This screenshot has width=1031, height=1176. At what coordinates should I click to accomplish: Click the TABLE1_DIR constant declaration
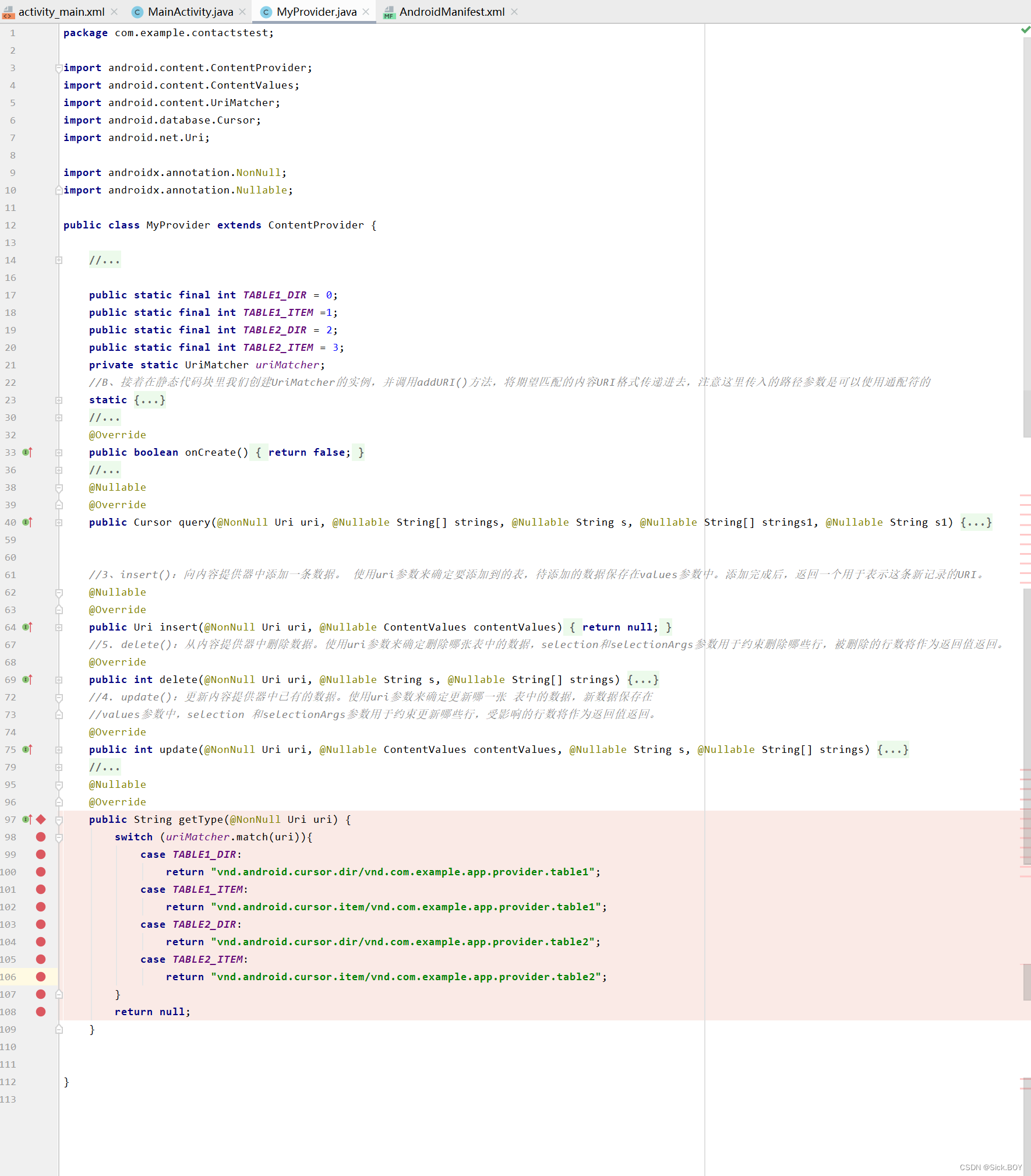coord(274,295)
